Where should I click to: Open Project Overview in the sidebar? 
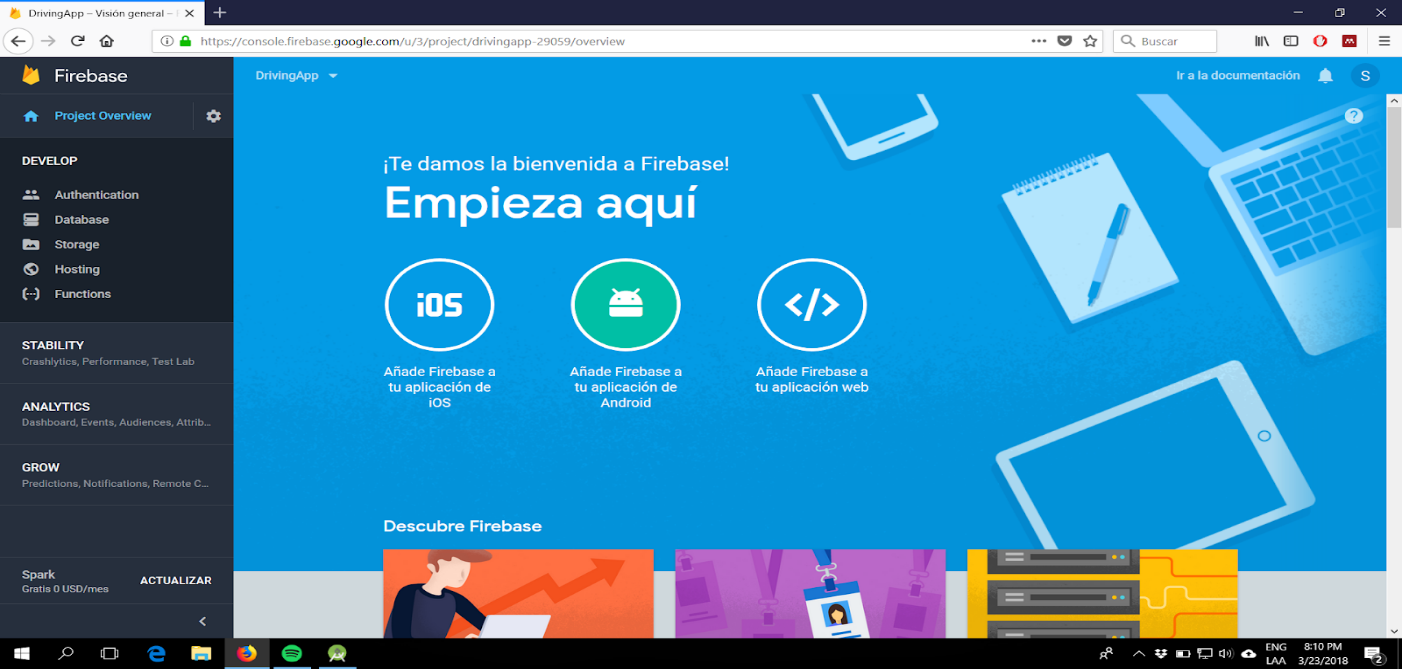(x=103, y=116)
